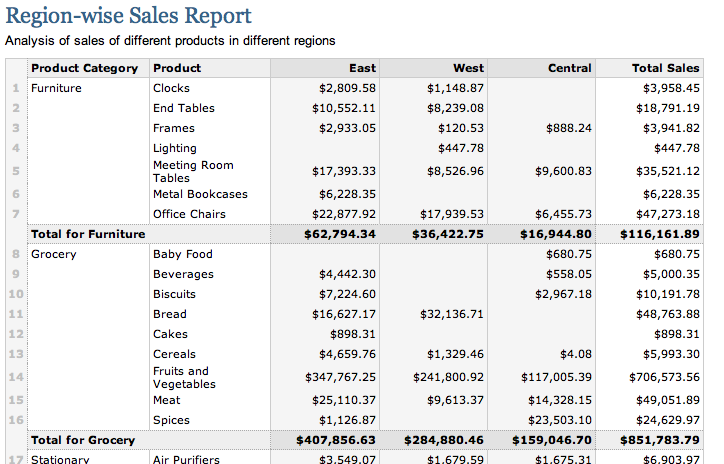
Task: Select the Product Category column header
Action: [x=84, y=68]
